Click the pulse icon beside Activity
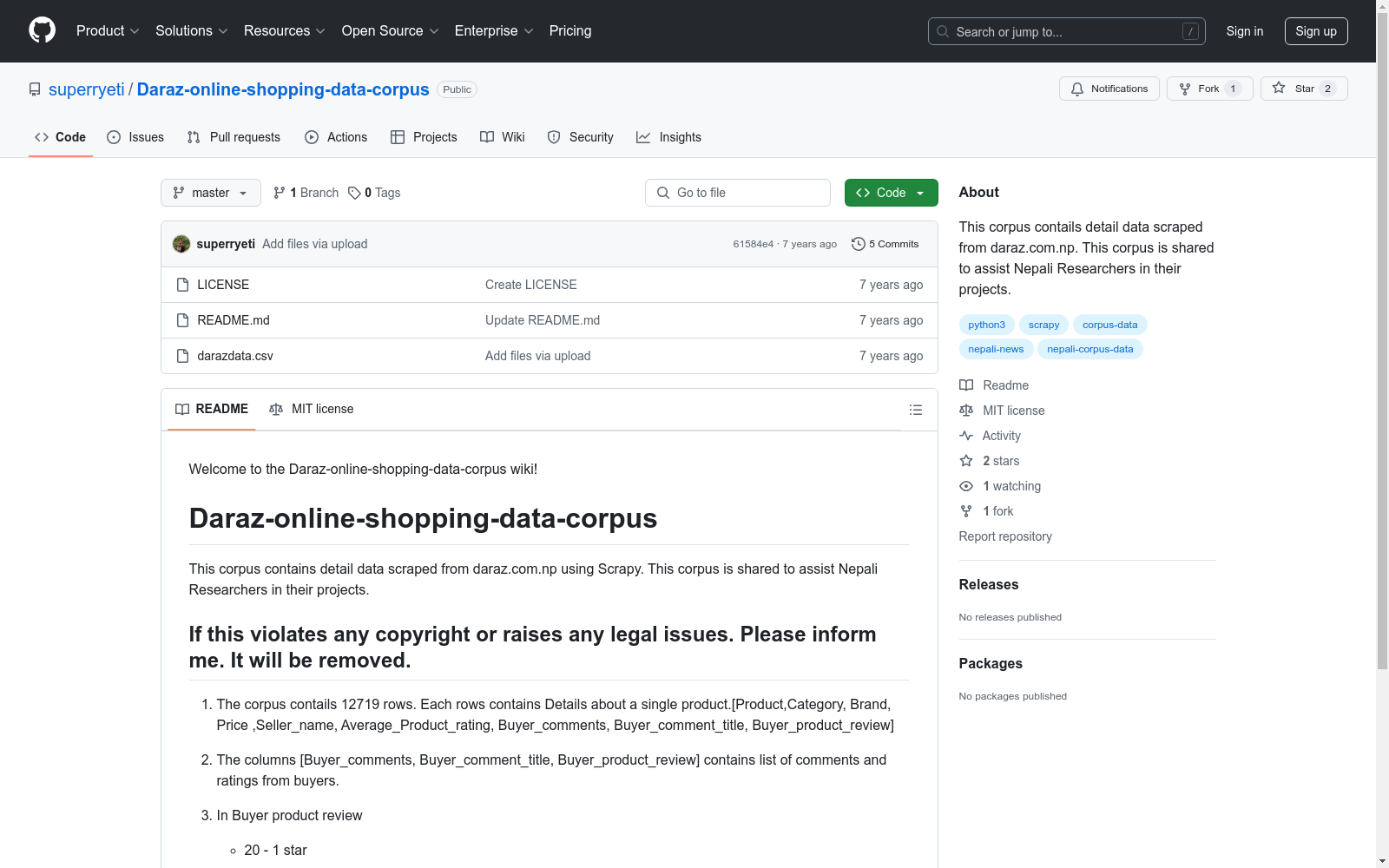 point(966,436)
